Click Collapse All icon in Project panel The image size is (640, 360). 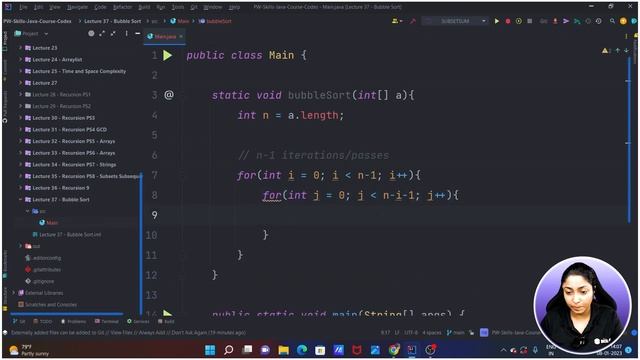[x=113, y=33]
